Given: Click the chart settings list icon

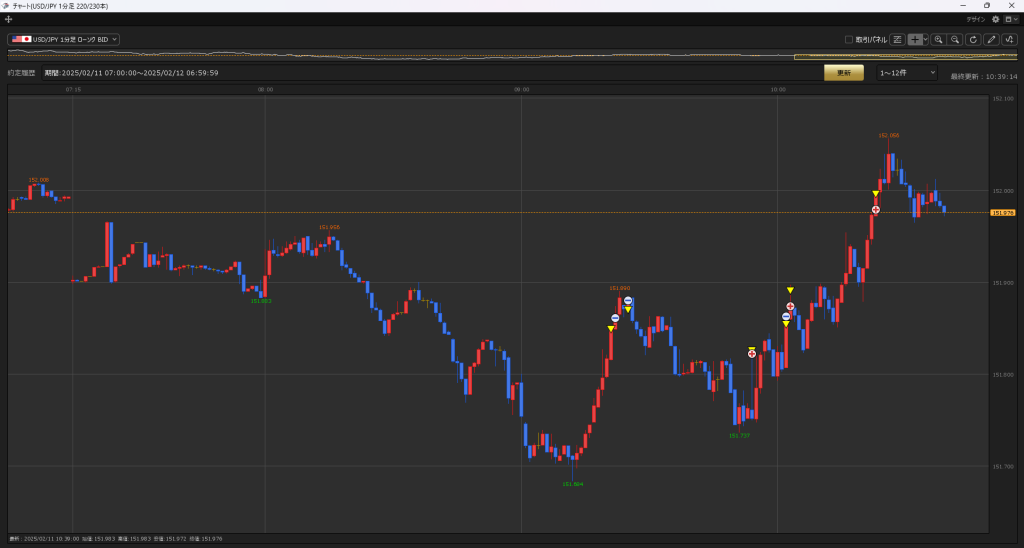Looking at the screenshot, I should pyautogui.click(x=897, y=39).
